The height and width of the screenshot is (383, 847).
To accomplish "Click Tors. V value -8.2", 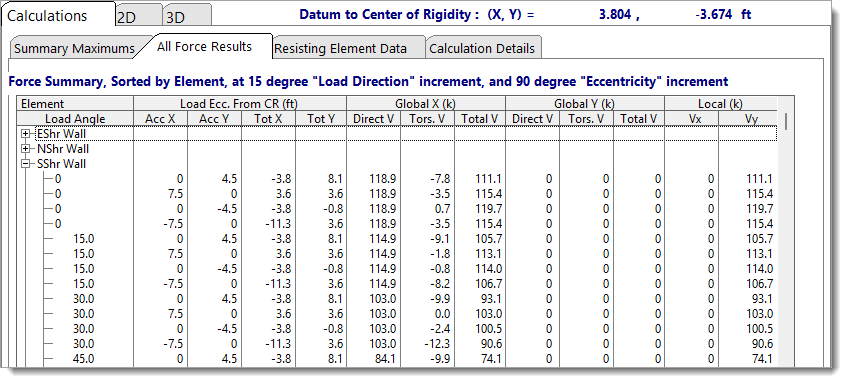I will click(440, 284).
